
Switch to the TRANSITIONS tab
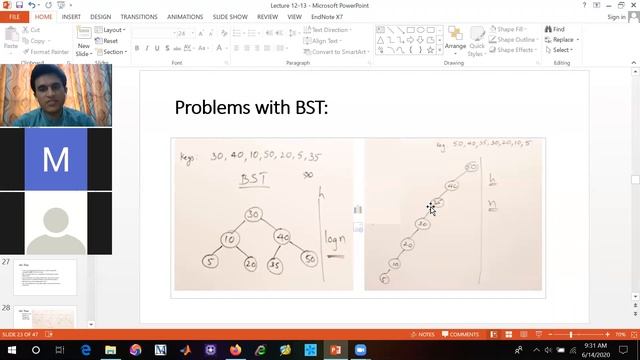click(139, 17)
